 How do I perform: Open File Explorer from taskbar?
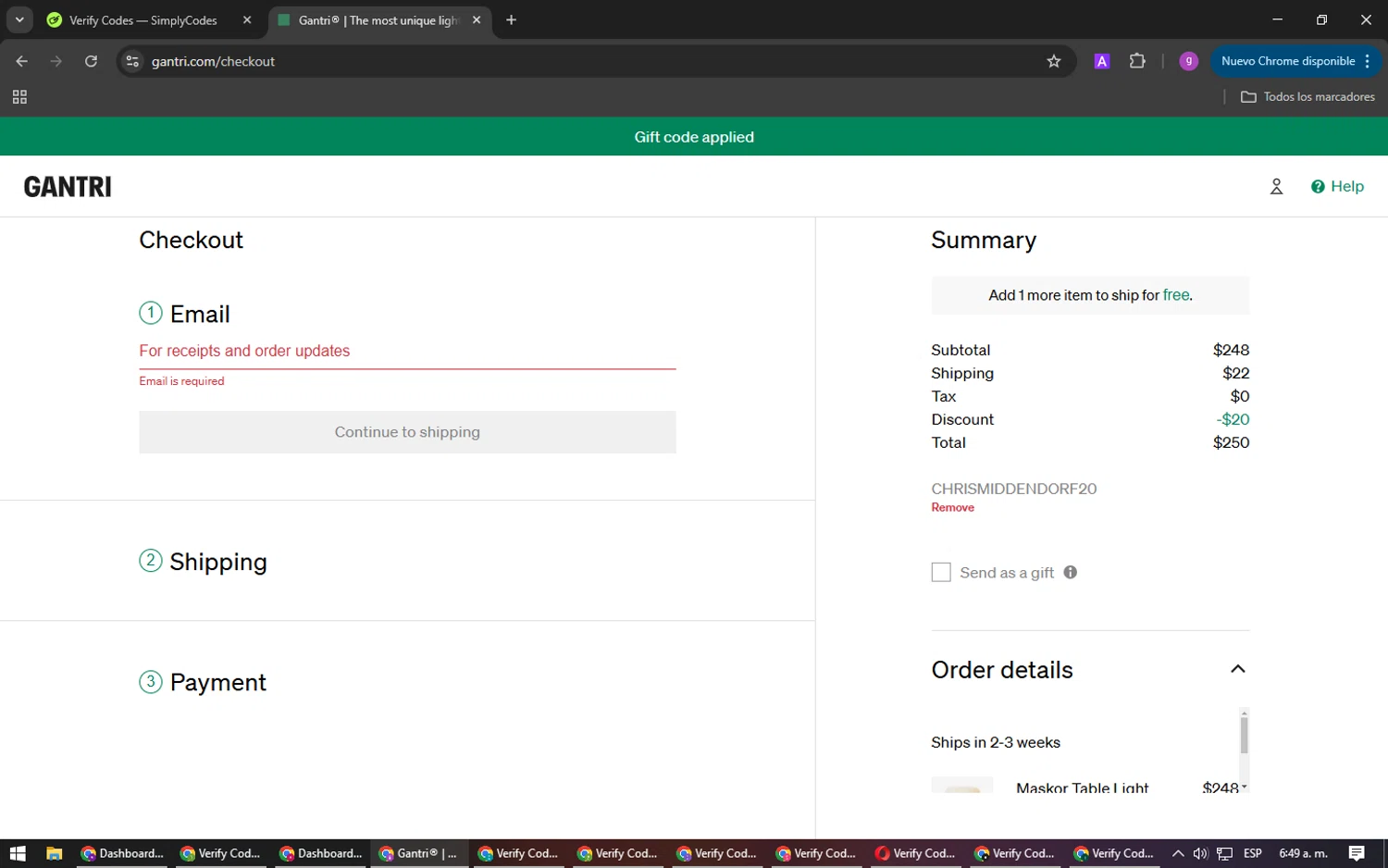[x=54, y=853]
